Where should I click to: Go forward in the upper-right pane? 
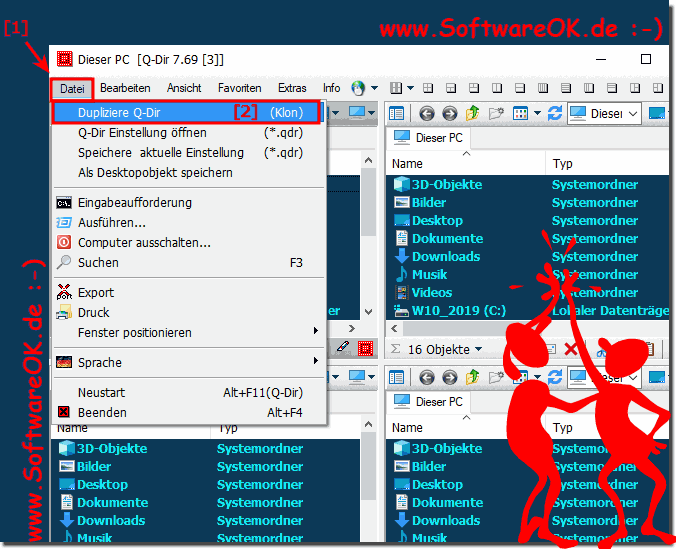click(x=450, y=114)
